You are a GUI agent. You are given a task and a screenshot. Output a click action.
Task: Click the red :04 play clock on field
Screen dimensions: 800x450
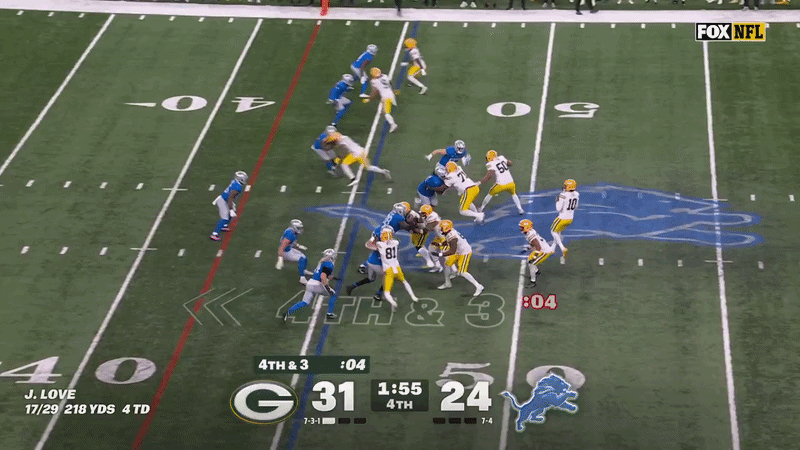coord(539,302)
